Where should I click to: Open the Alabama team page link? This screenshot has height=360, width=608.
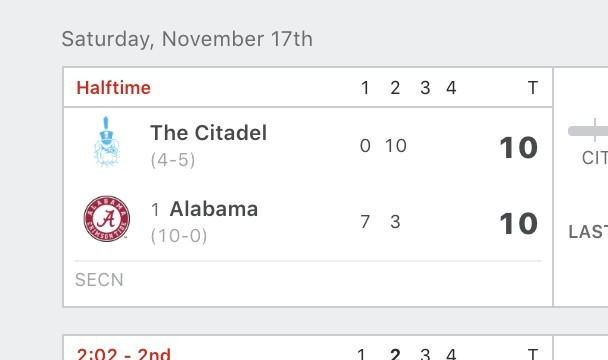click(x=214, y=209)
